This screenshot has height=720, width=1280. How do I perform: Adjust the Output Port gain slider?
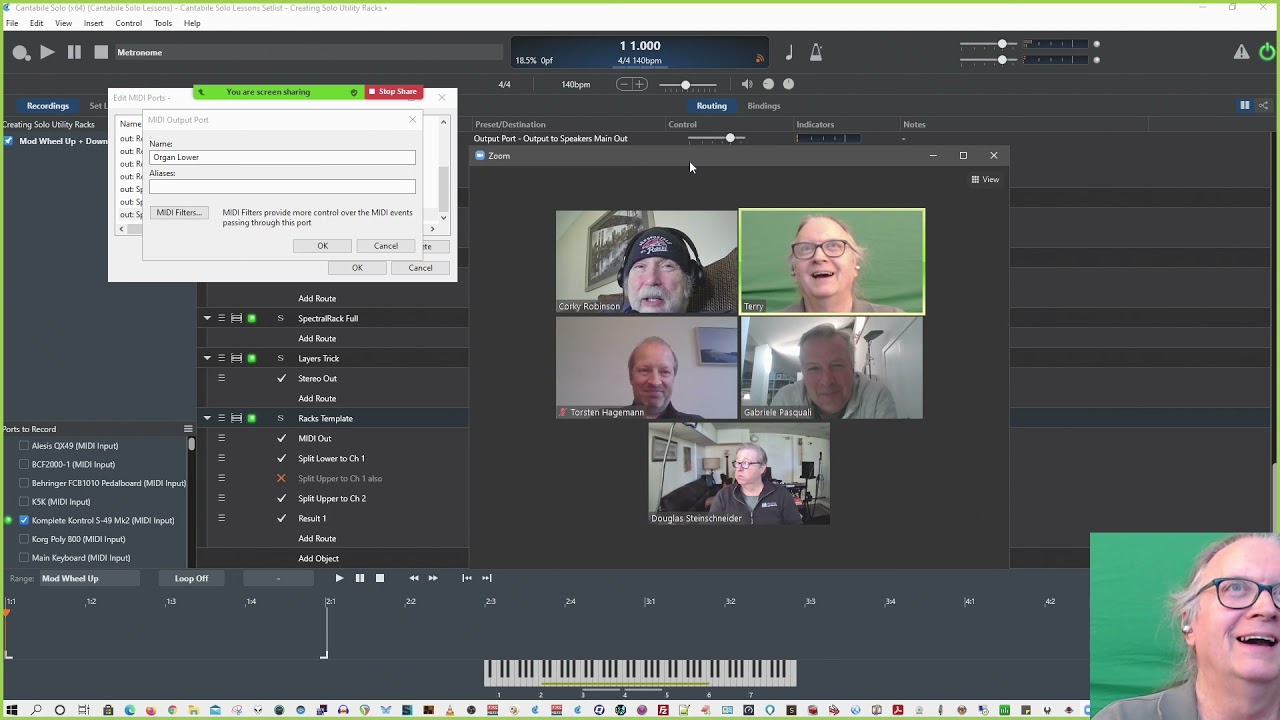(730, 138)
